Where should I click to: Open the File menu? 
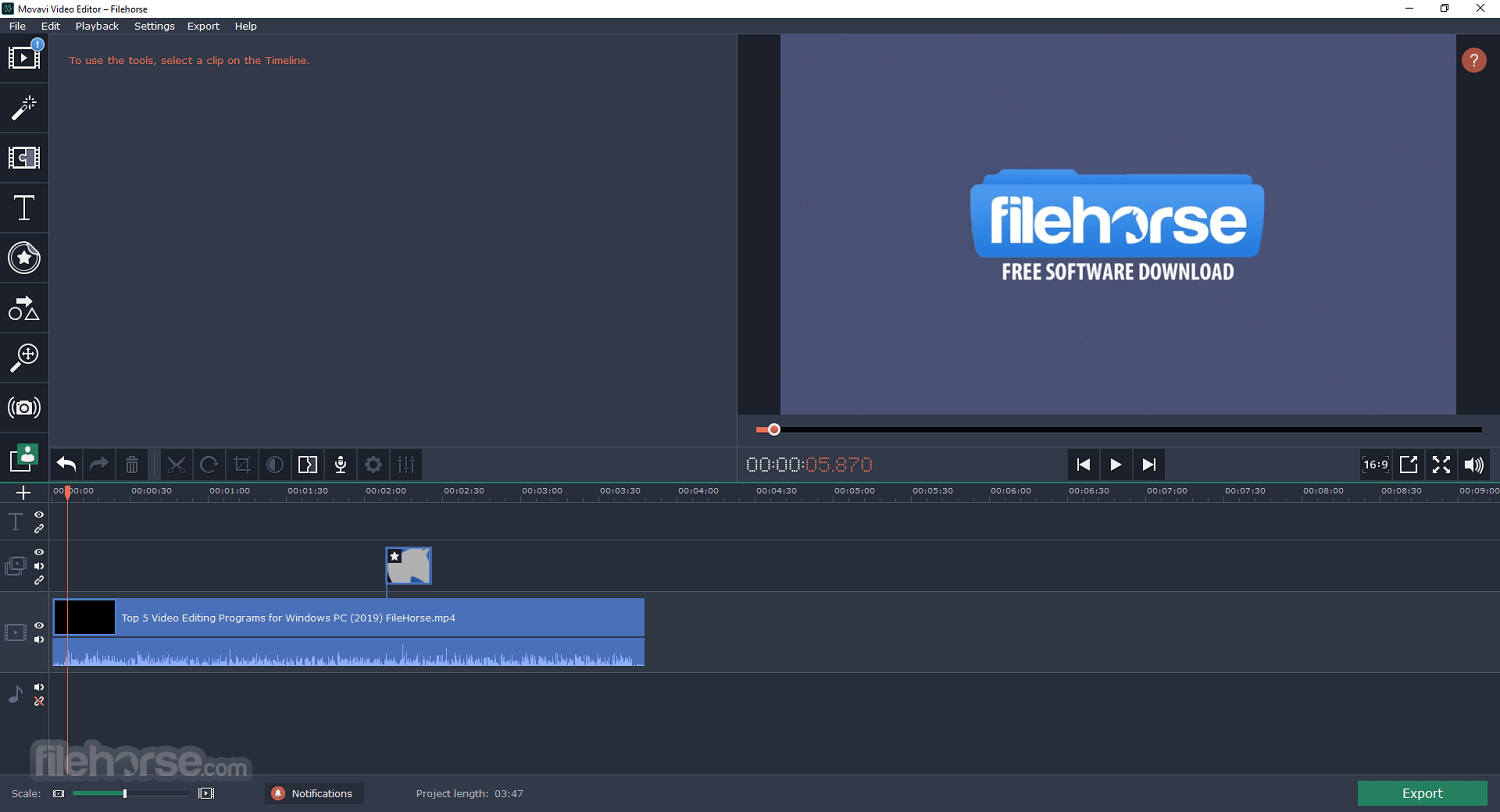click(x=17, y=26)
